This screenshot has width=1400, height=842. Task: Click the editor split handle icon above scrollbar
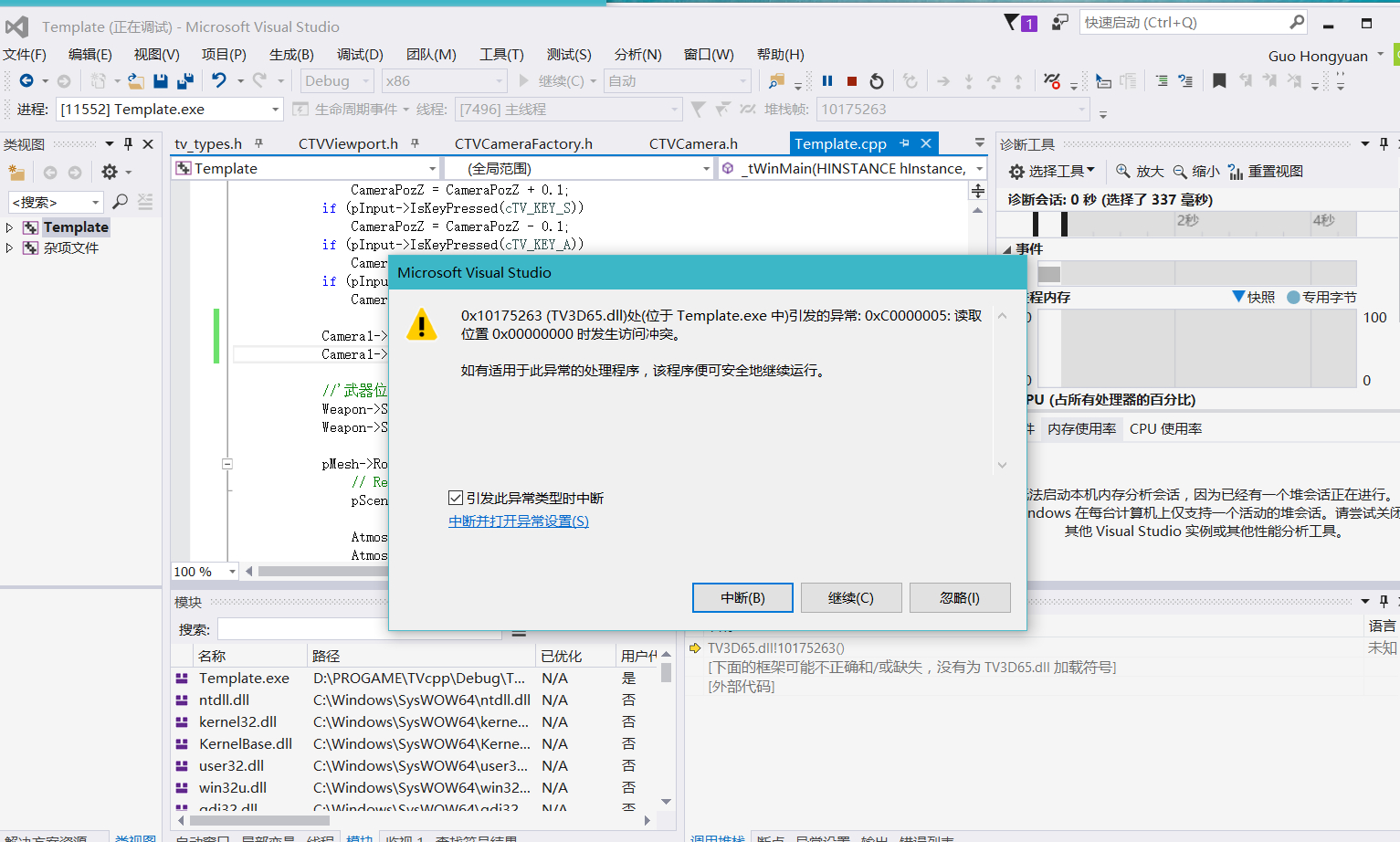(x=978, y=191)
